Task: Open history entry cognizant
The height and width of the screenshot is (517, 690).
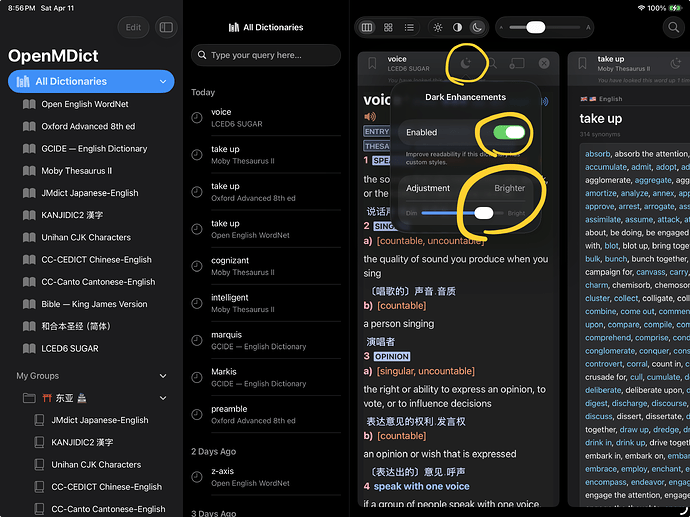Action: [x=266, y=266]
